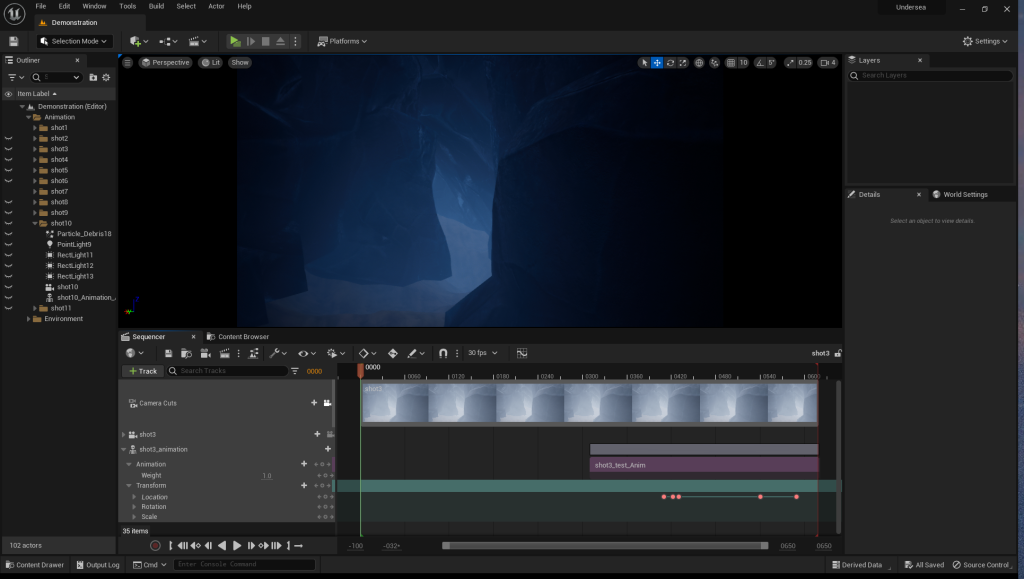Toggle rotation angle snapping in viewport
This screenshot has width=1024, height=579.
(759, 63)
